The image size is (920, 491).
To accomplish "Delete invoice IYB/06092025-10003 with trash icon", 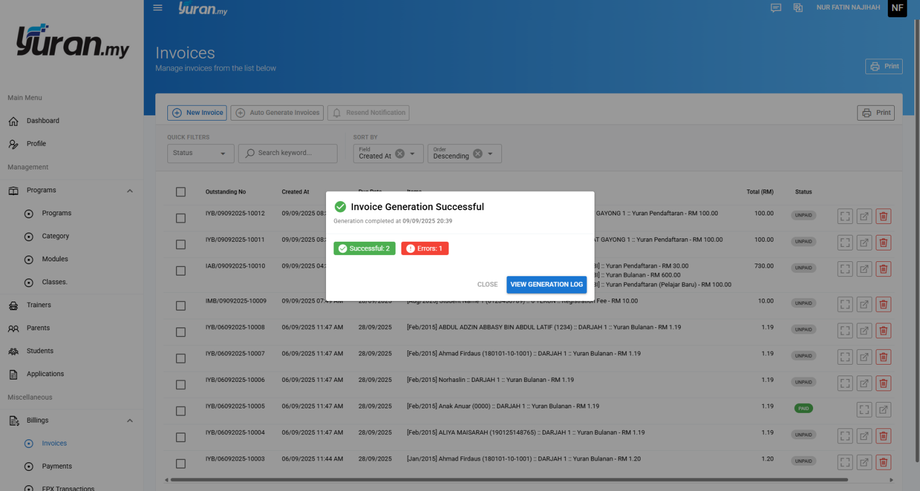I will coord(883,462).
